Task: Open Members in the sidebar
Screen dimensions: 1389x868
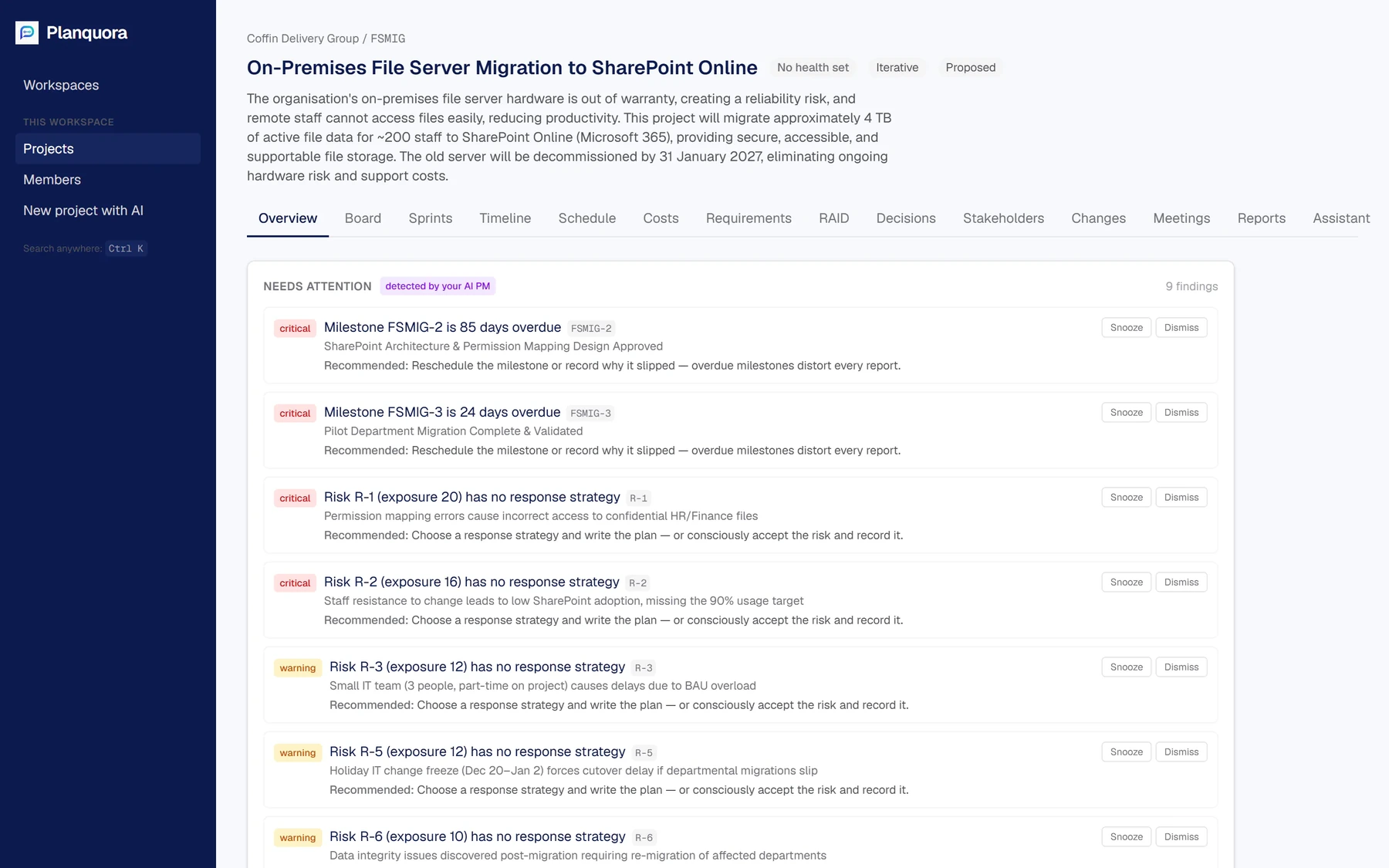Action: point(108,179)
